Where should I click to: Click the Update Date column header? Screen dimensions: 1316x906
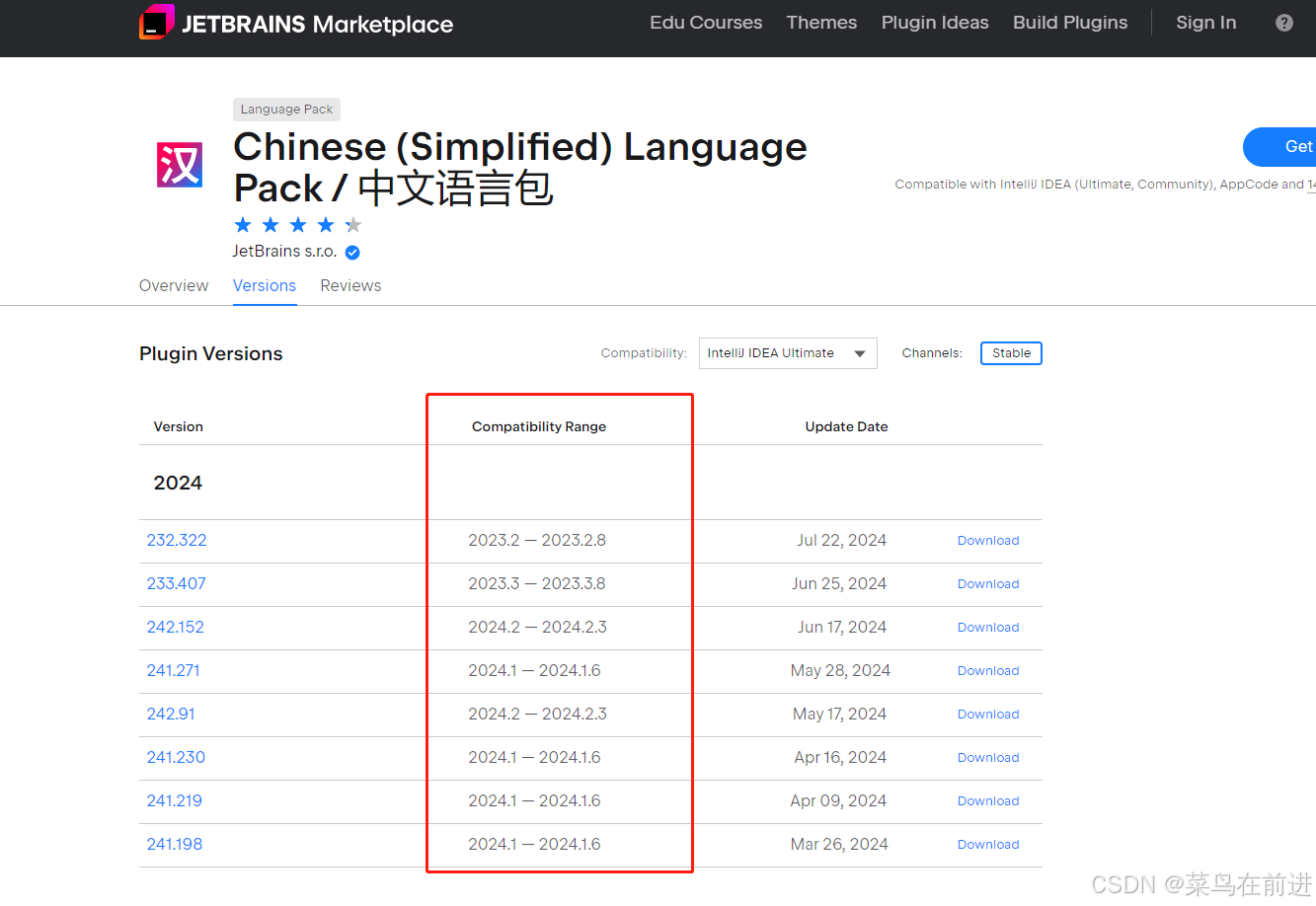[846, 427]
